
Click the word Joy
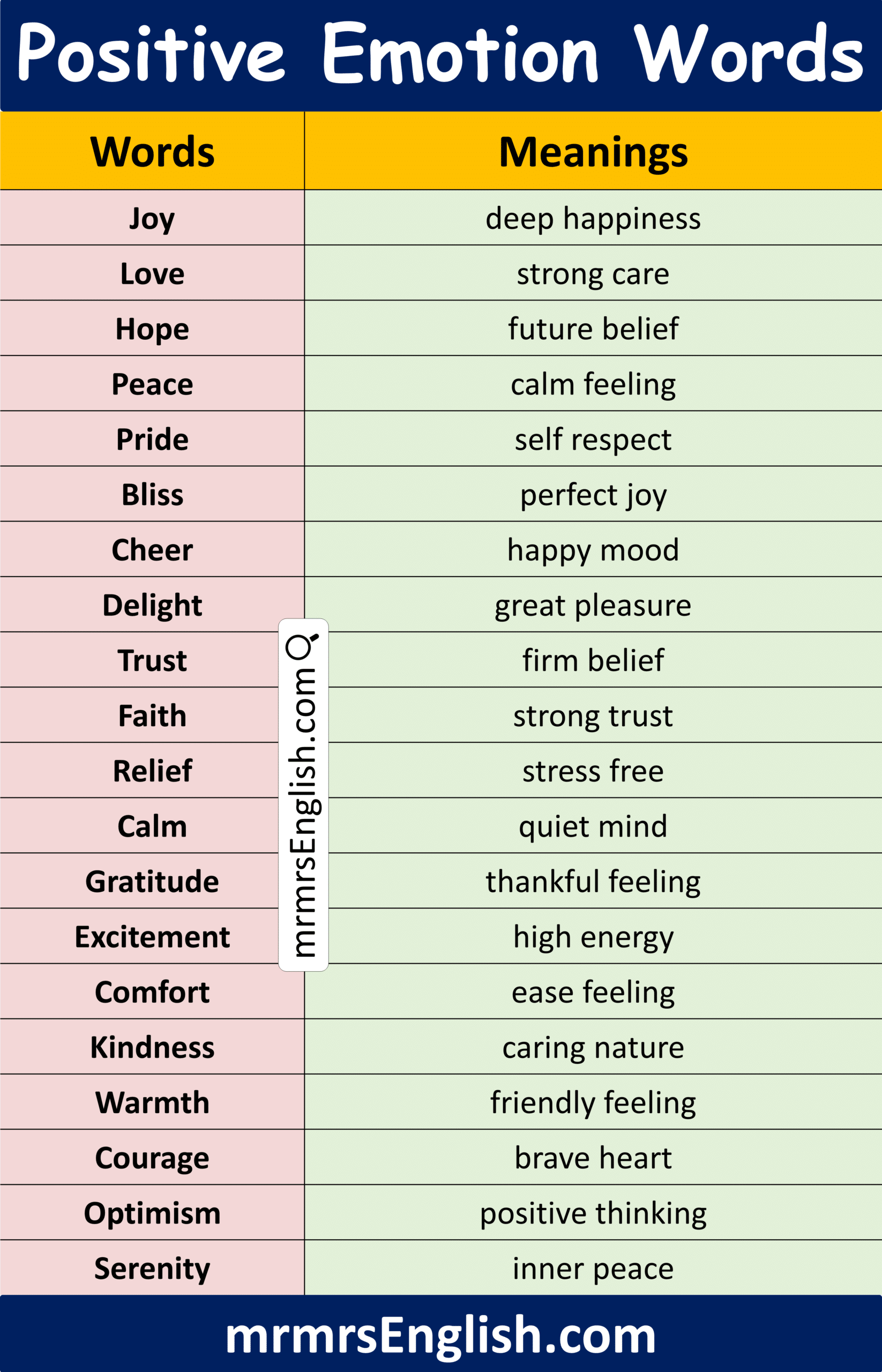[x=152, y=218]
